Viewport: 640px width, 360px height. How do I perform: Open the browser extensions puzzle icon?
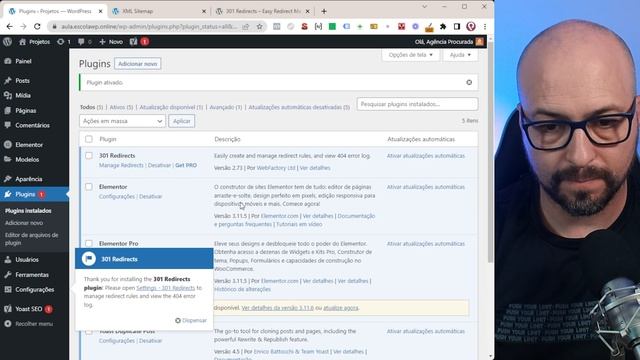point(443,27)
